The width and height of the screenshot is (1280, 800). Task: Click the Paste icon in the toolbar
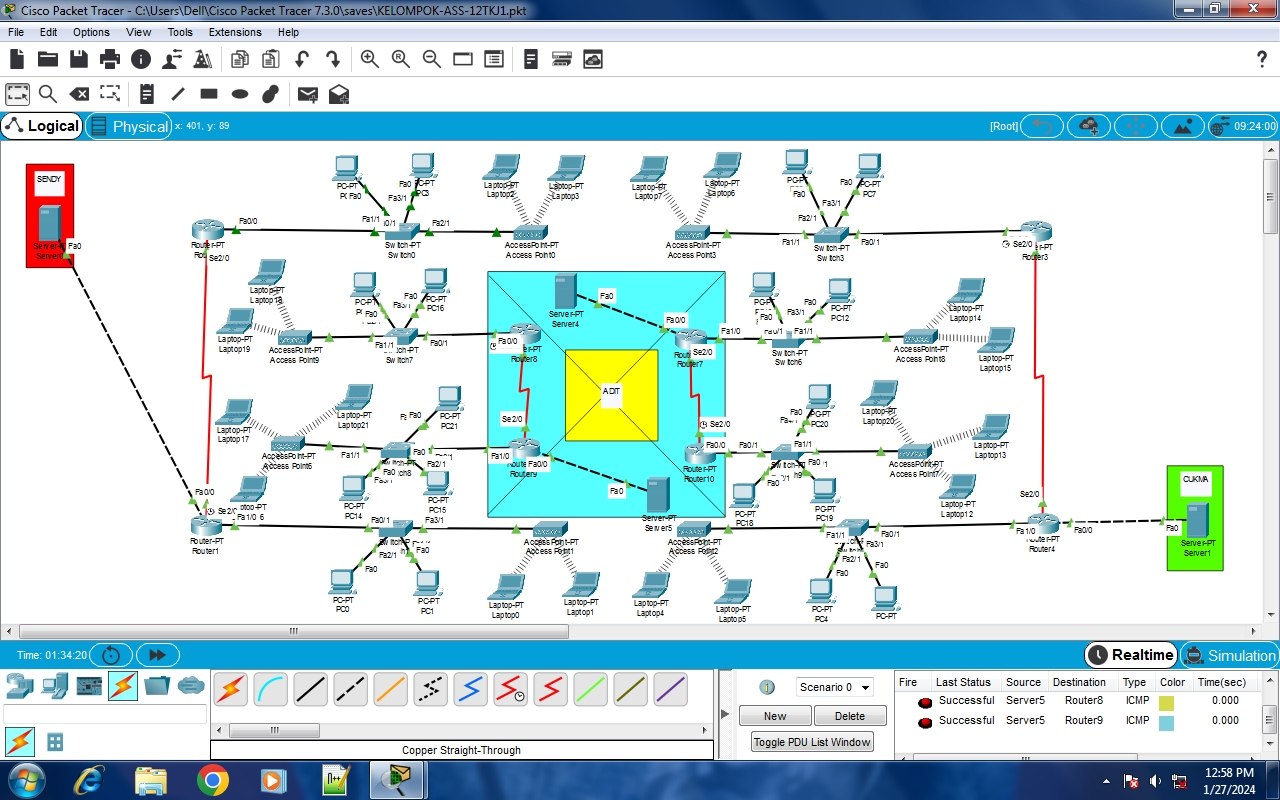click(x=270, y=59)
